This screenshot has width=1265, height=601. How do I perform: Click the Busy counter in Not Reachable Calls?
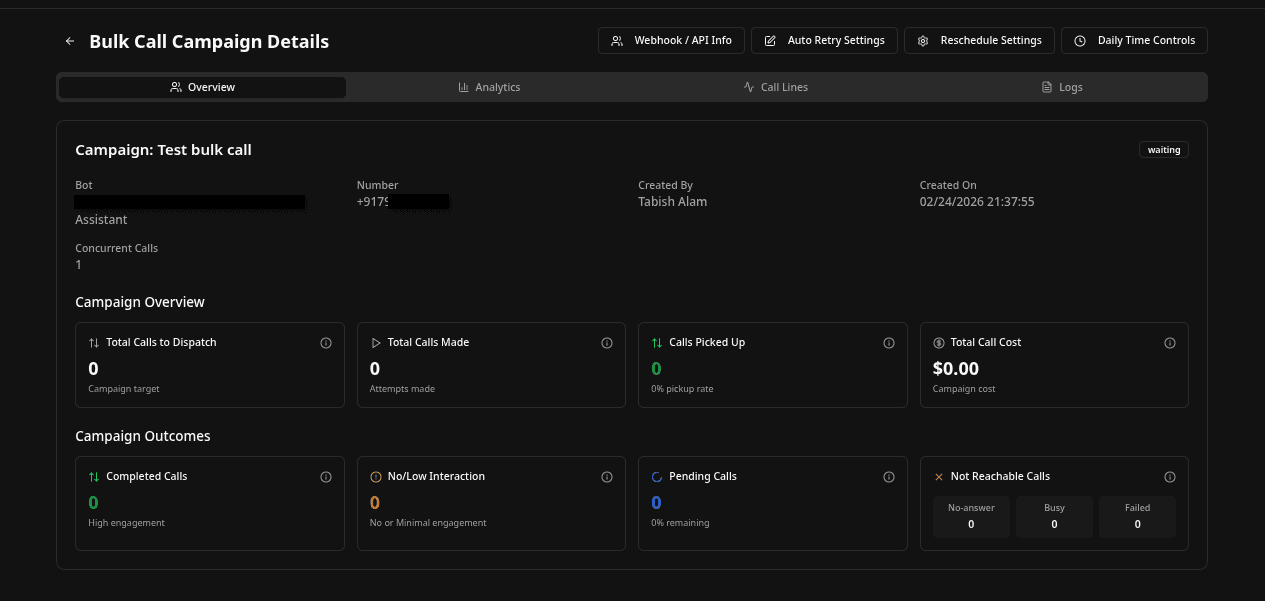point(1054,516)
